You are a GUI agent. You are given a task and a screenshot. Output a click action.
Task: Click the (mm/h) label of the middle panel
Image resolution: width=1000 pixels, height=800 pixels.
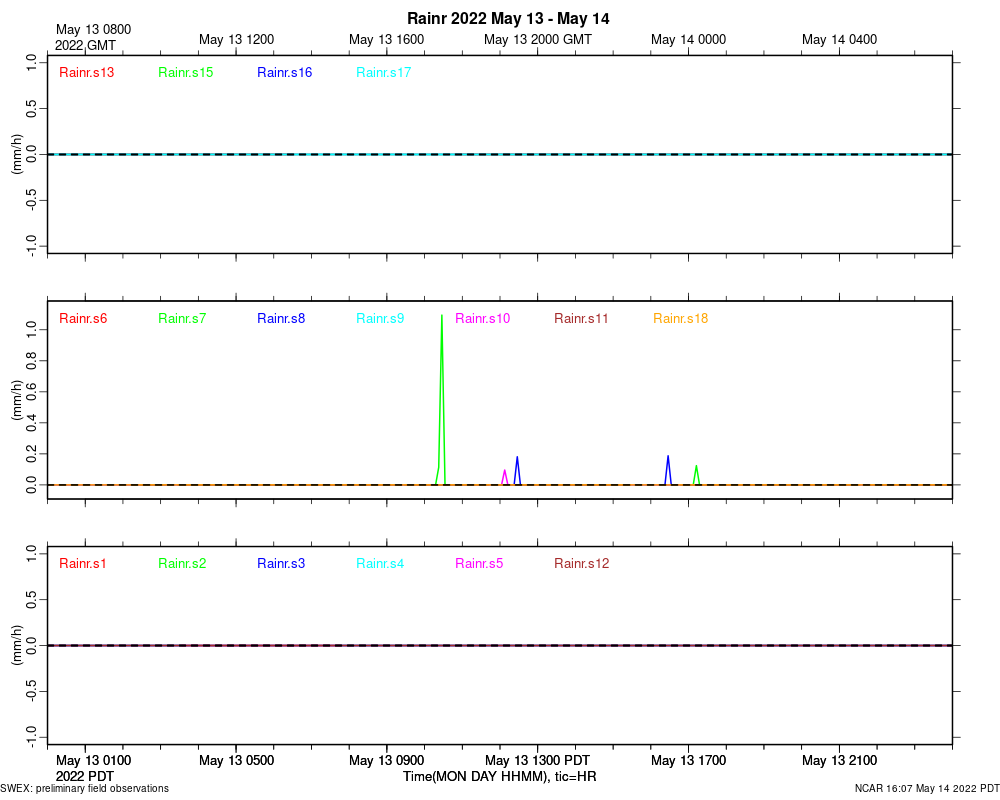click(x=17, y=399)
